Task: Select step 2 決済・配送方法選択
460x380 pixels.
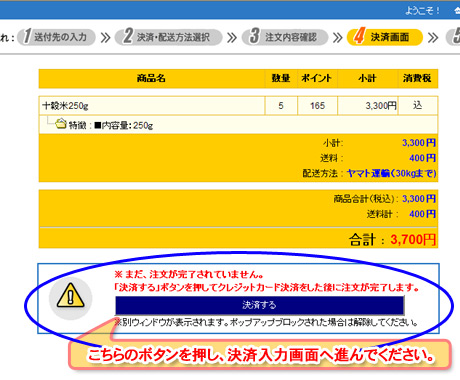Action: point(168,37)
